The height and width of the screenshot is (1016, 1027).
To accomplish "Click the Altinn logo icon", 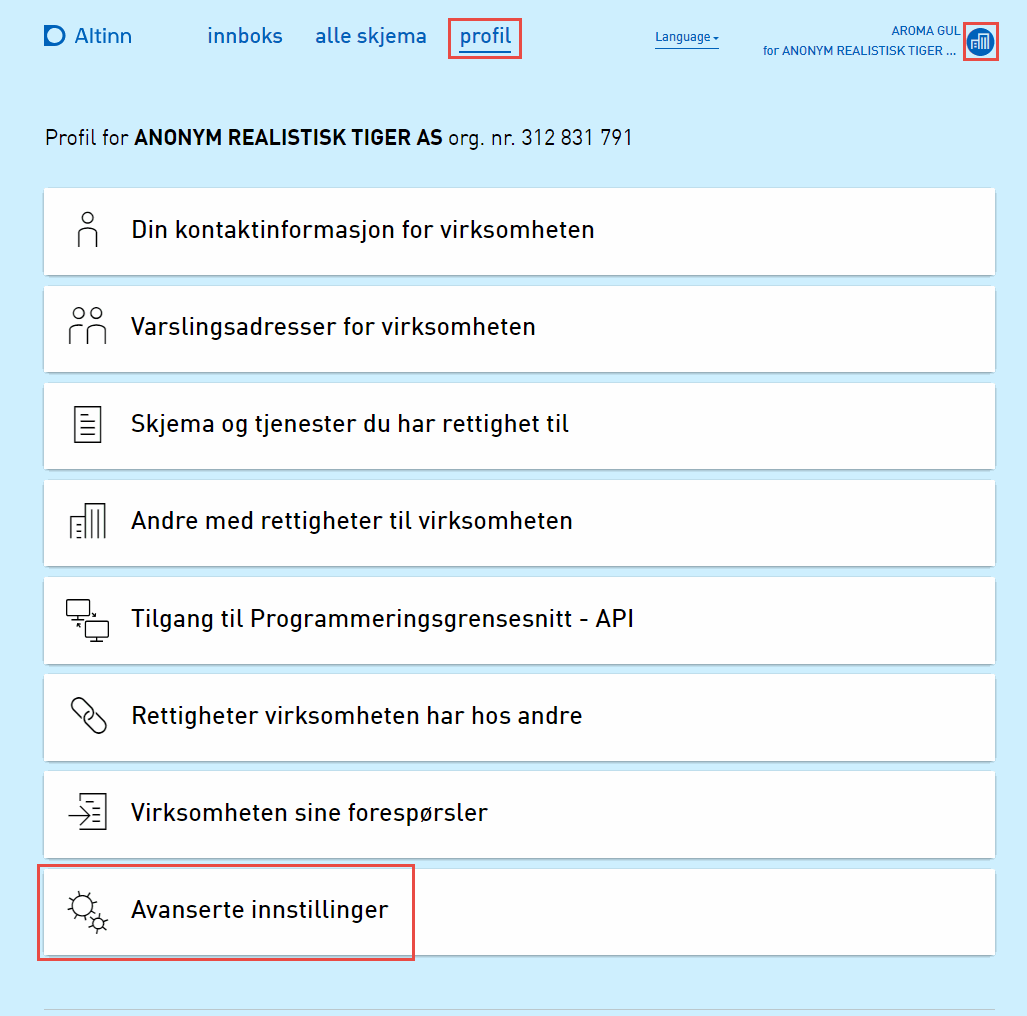I will [54, 37].
